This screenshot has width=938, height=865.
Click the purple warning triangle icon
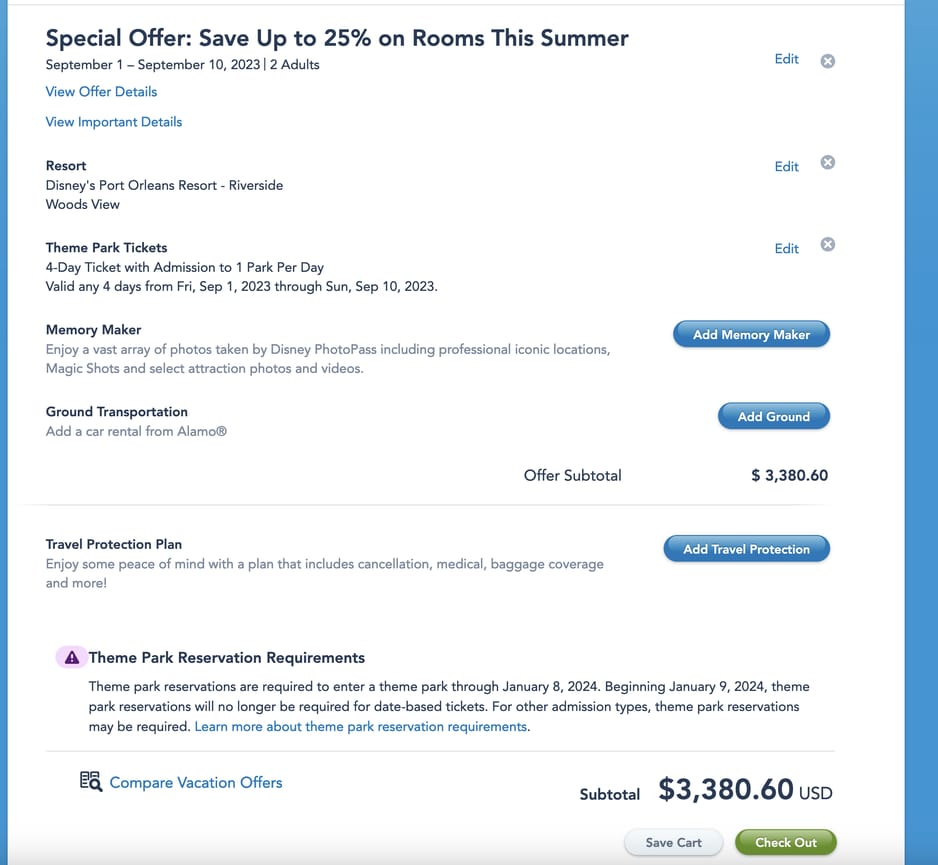click(x=71, y=658)
